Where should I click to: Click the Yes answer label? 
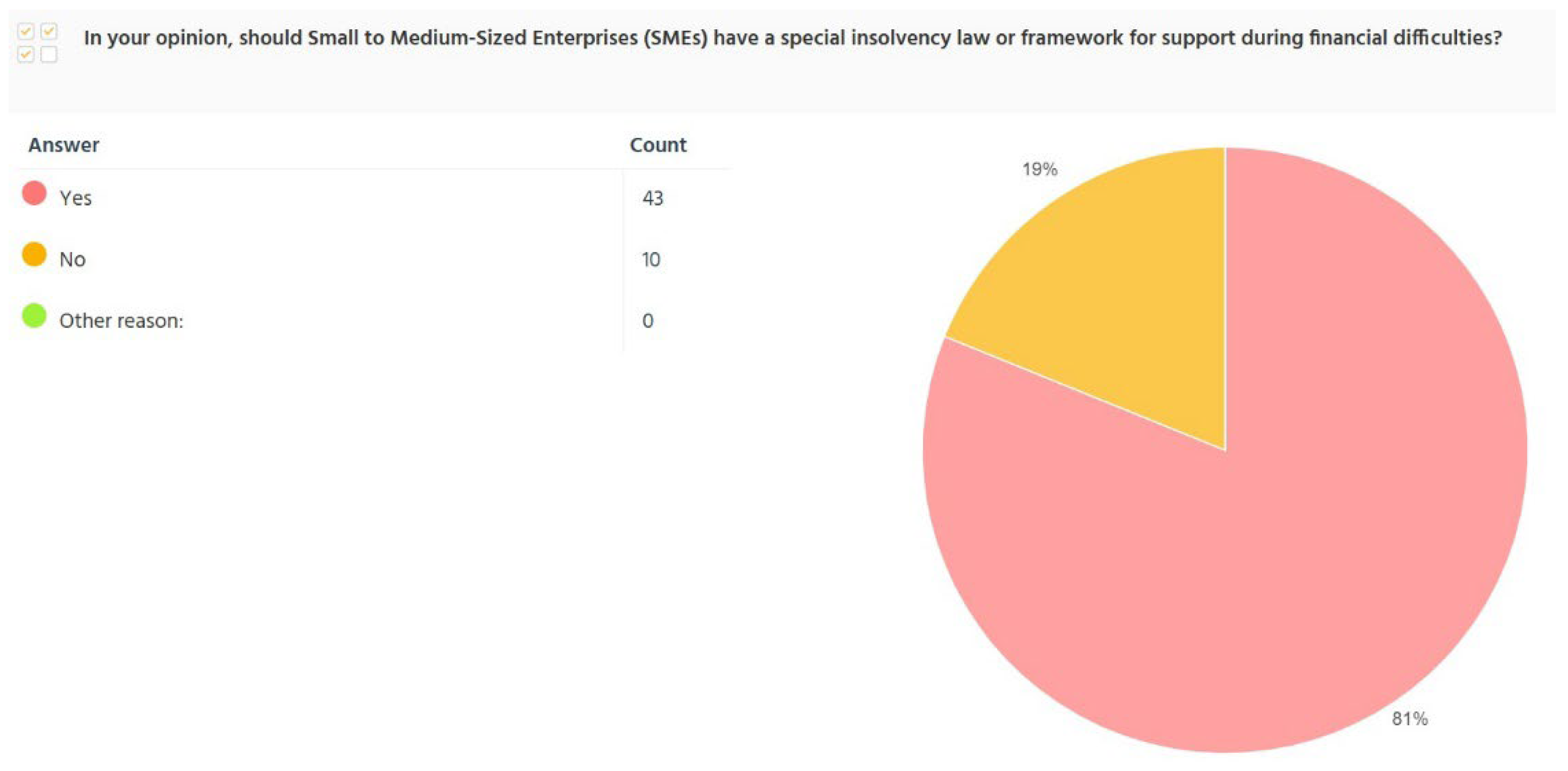[76, 198]
